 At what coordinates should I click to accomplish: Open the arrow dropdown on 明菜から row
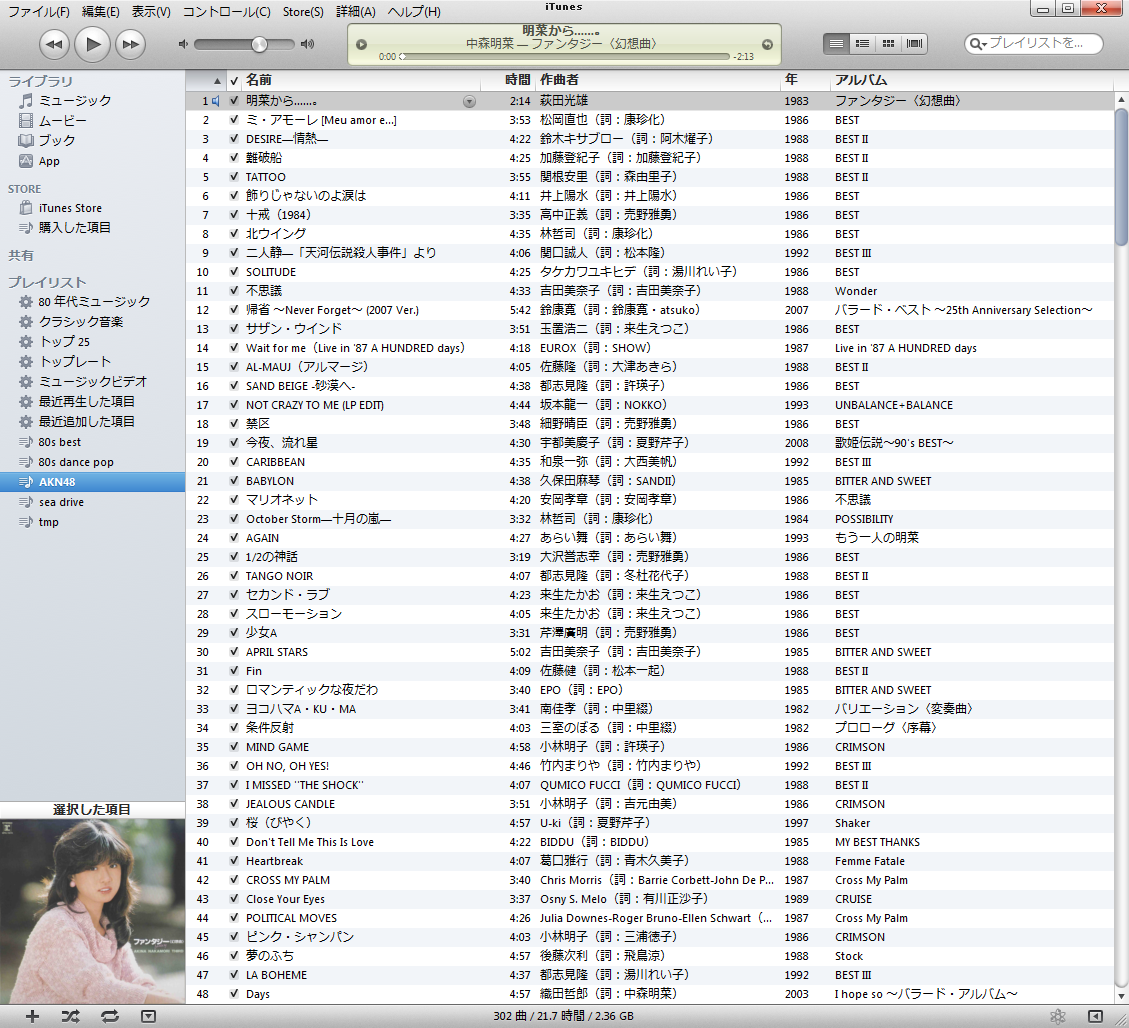tap(469, 102)
